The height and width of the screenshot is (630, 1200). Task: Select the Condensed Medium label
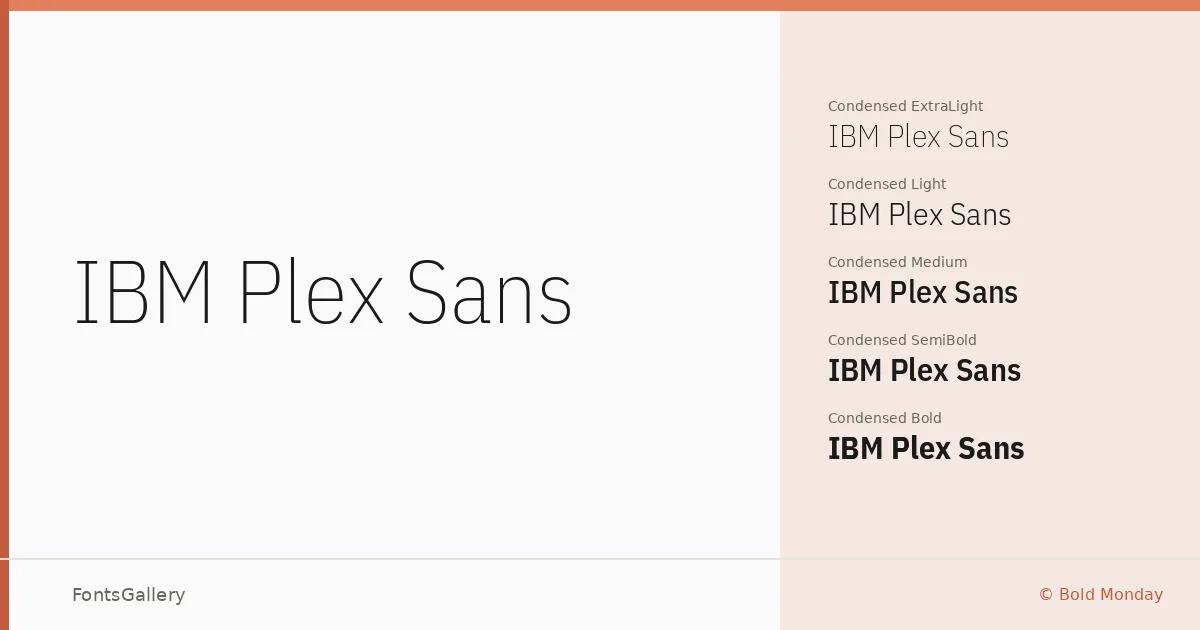click(898, 262)
